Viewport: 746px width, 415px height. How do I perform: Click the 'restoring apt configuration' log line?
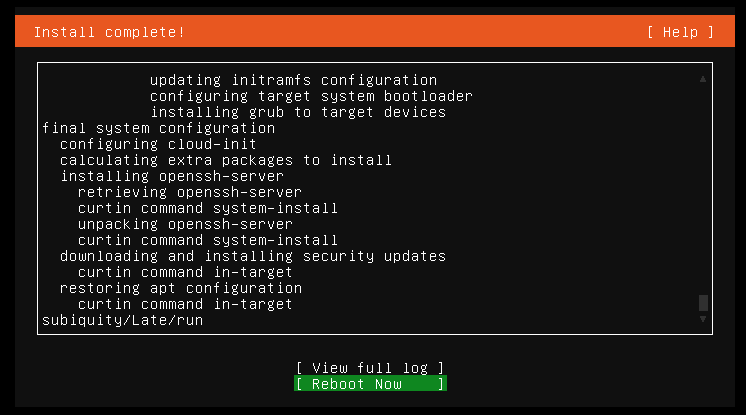(181, 288)
